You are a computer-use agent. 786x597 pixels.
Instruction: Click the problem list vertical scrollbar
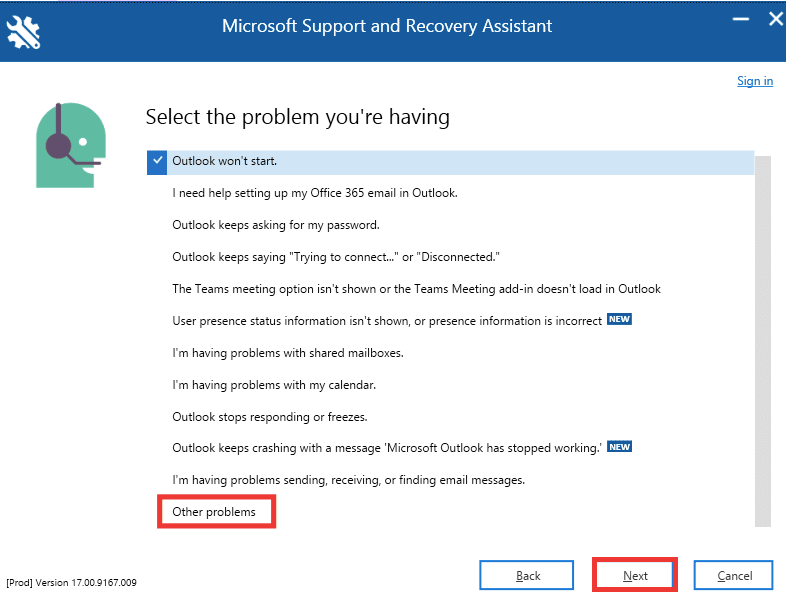[x=762, y=341]
